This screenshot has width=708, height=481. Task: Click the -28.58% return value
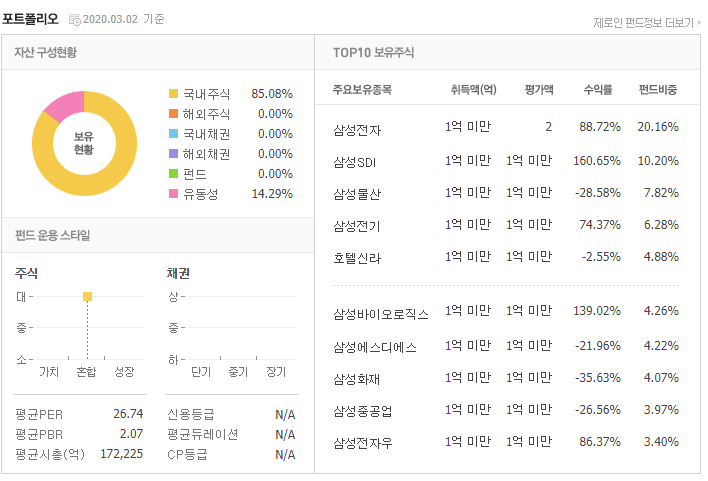click(x=597, y=193)
